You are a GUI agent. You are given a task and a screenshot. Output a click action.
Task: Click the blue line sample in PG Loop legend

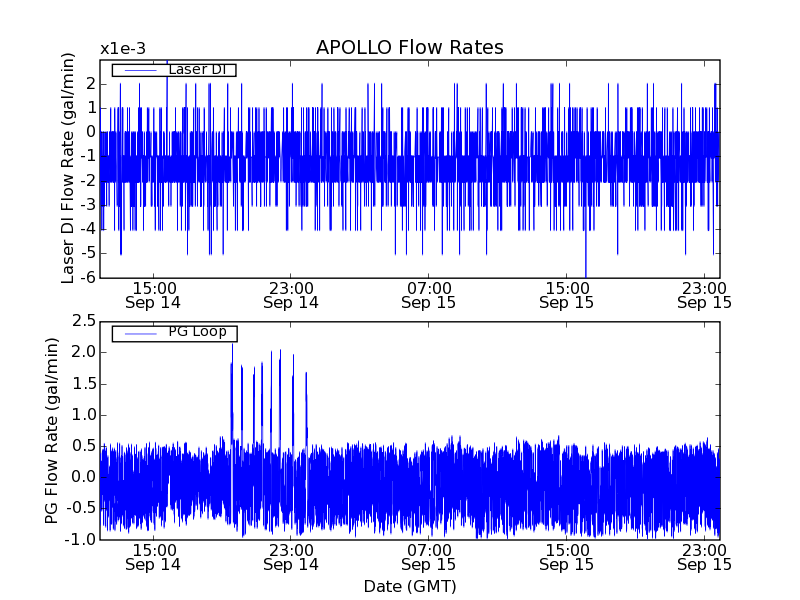(x=139, y=333)
